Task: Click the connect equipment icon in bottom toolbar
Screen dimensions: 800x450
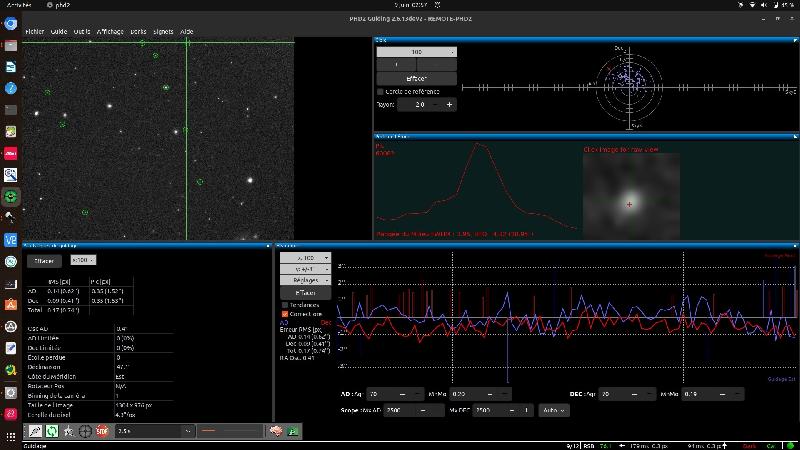Action: click(x=34, y=431)
